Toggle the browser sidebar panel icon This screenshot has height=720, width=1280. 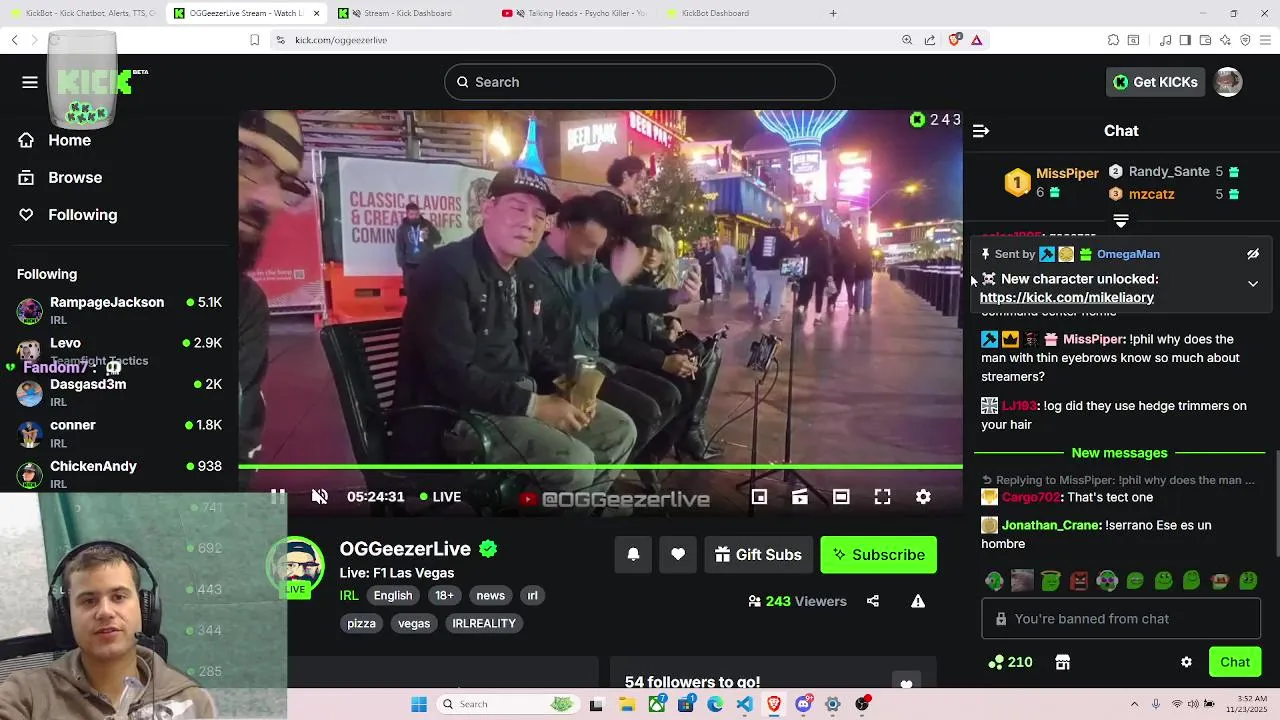pyautogui.click(x=1185, y=40)
